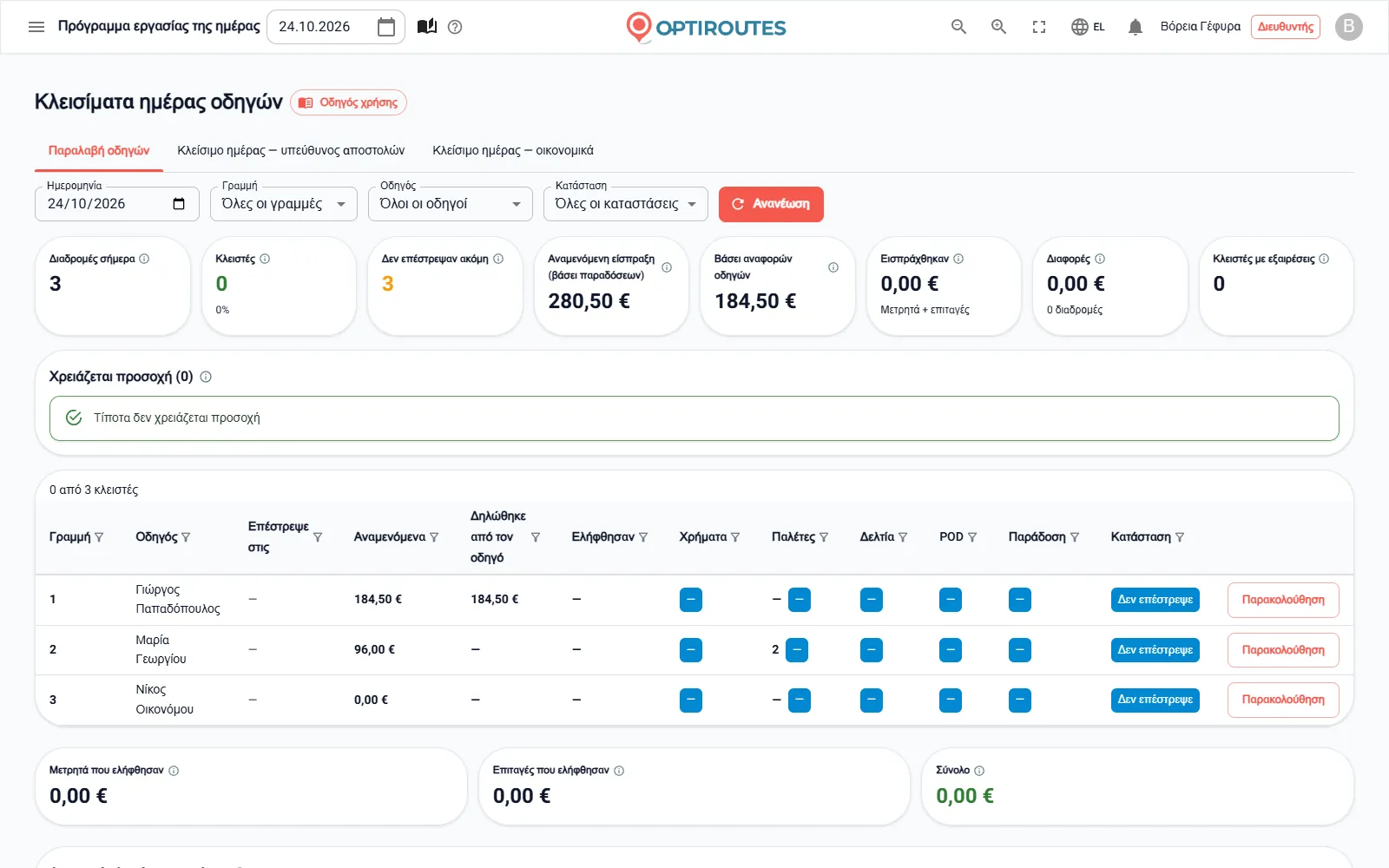The width and height of the screenshot is (1389, 868).
Task: Open language selector globe EL
Action: [x=1088, y=27]
